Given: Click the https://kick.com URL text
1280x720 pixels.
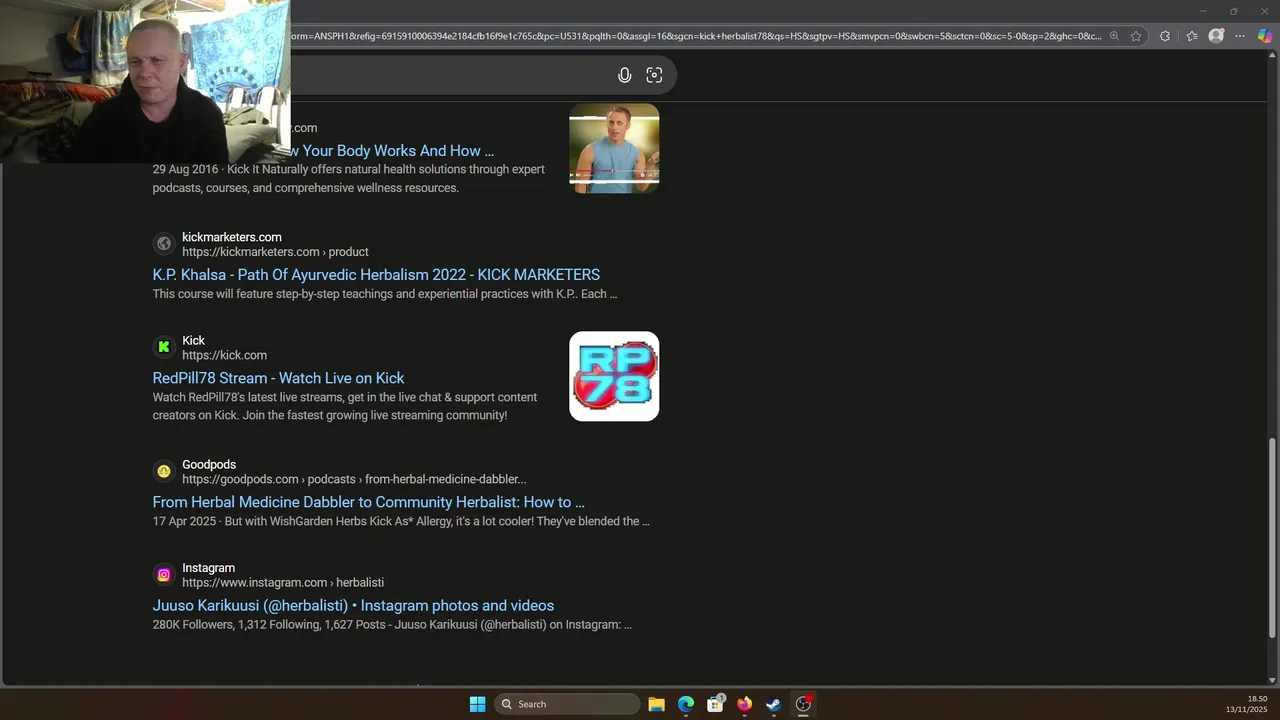Looking at the screenshot, I should tap(224, 355).
